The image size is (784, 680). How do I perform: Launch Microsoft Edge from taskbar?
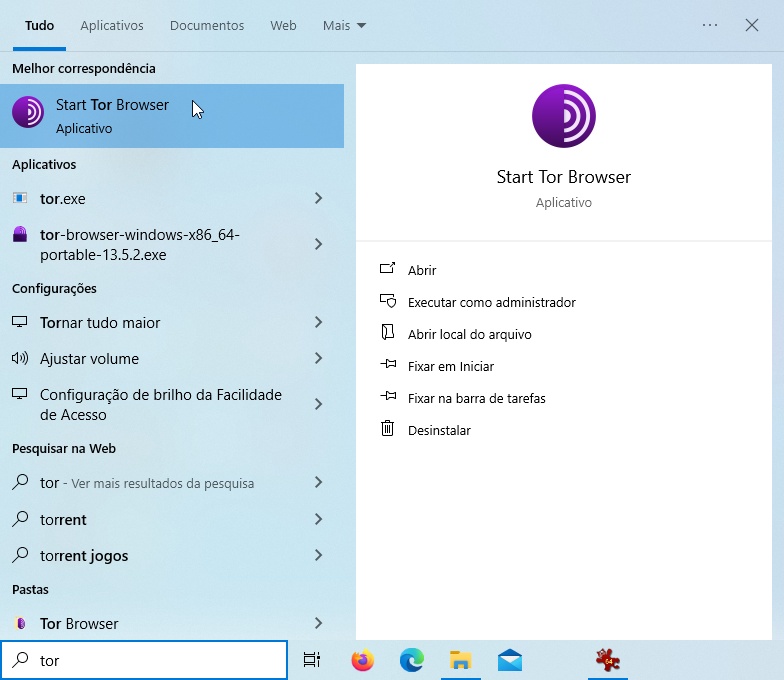(x=412, y=660)
